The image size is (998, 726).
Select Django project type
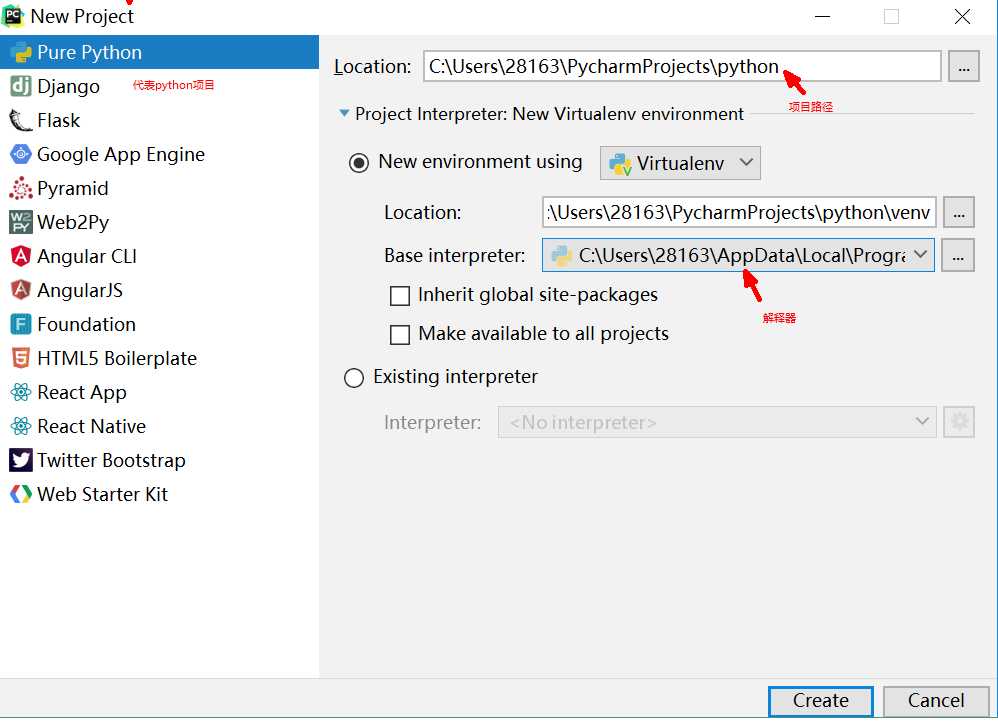[x=159, y=86]
